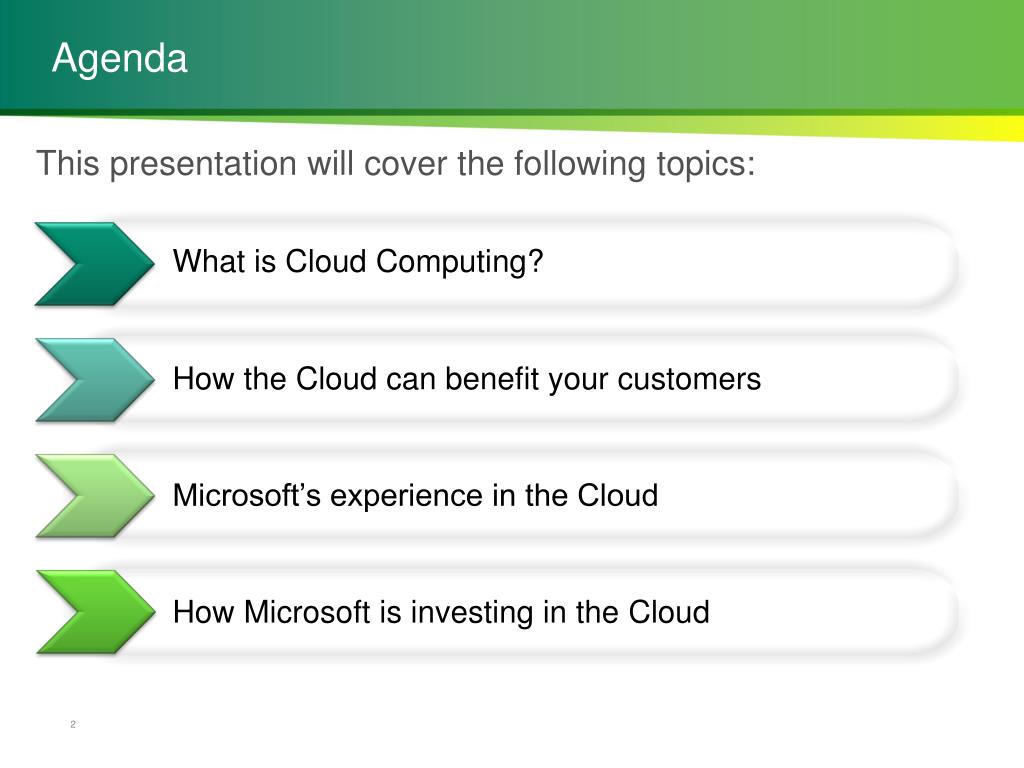Select 'How Microsoft is investing in the Cloud'
Viewport: 1024px width, 768px height.
[441, 613]
